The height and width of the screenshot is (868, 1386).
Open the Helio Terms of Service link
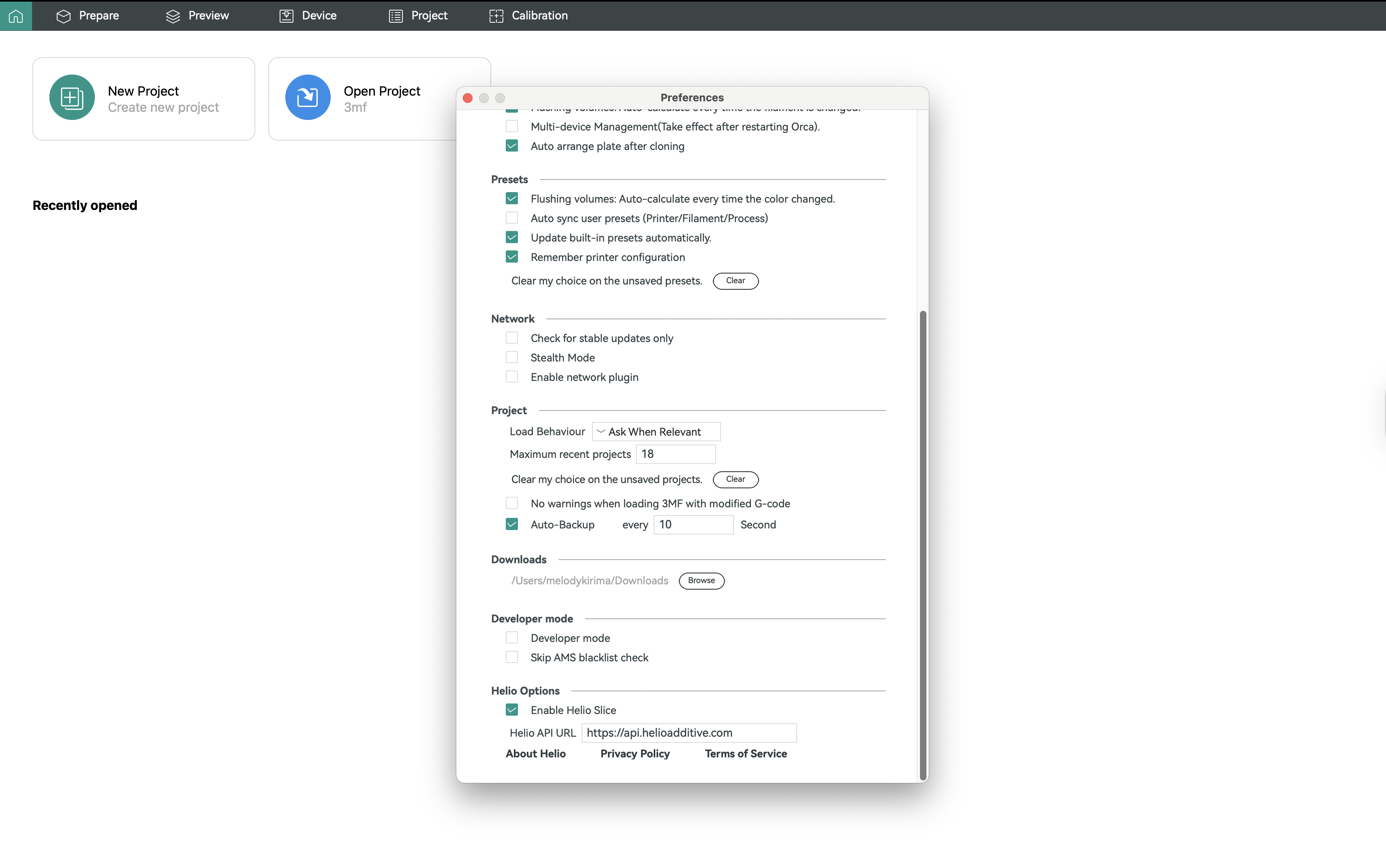pos(746,754)
